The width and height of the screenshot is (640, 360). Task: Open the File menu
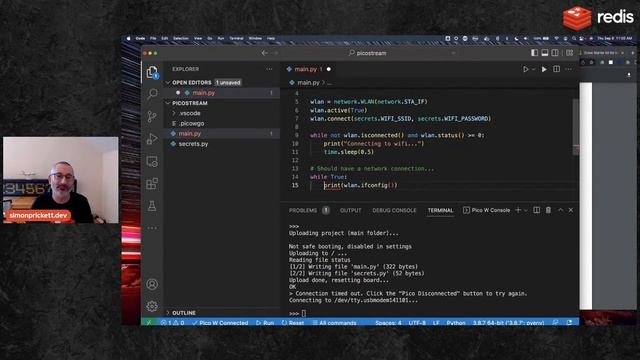[x=153, y=38]
